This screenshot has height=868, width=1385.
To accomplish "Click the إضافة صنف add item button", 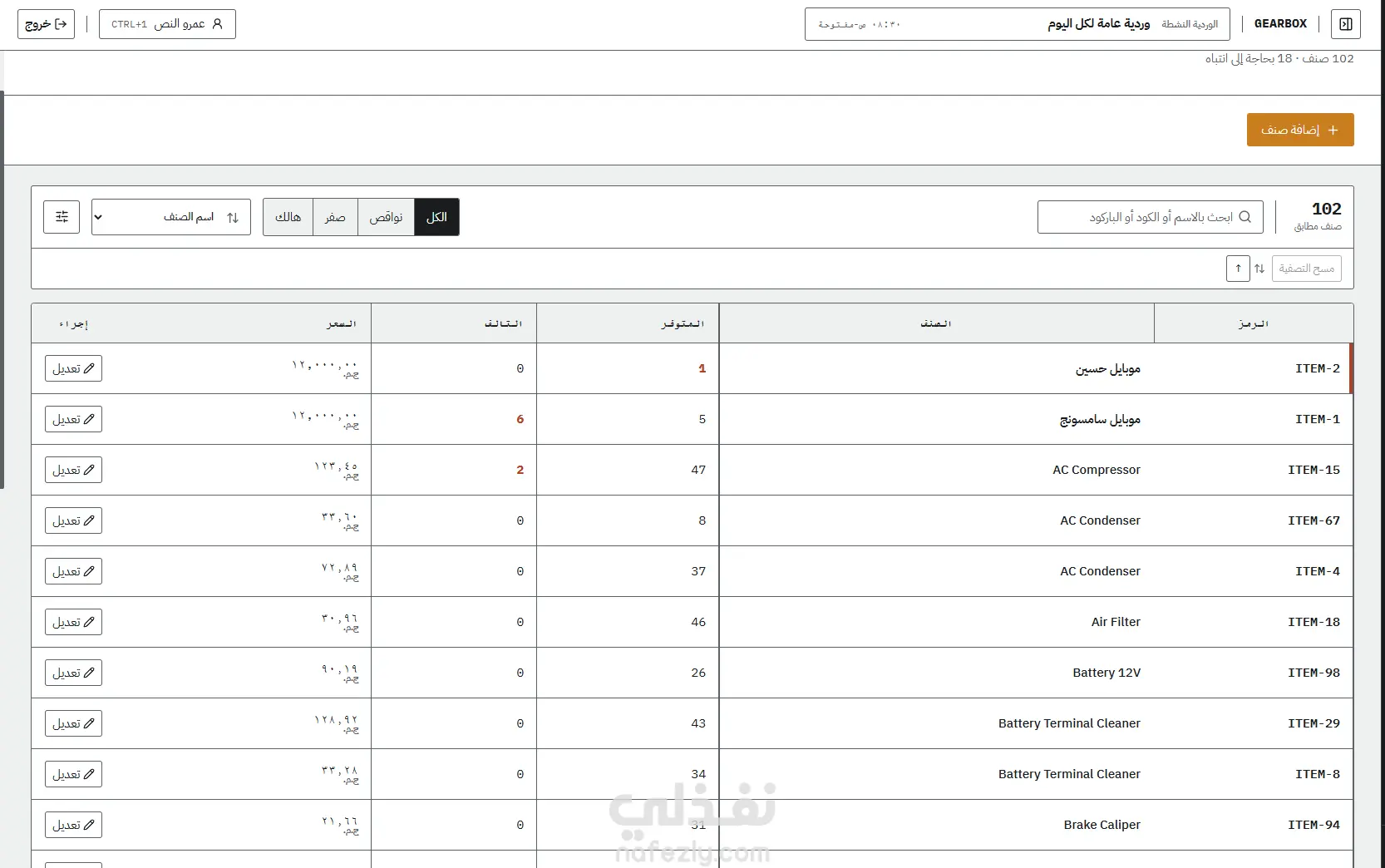I will 1300,130.
